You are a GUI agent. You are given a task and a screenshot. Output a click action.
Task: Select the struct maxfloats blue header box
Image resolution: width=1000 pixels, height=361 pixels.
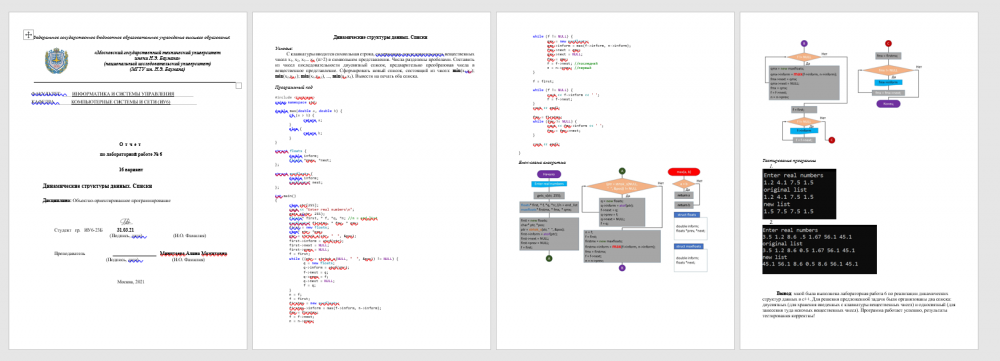(x=688, y=246)
